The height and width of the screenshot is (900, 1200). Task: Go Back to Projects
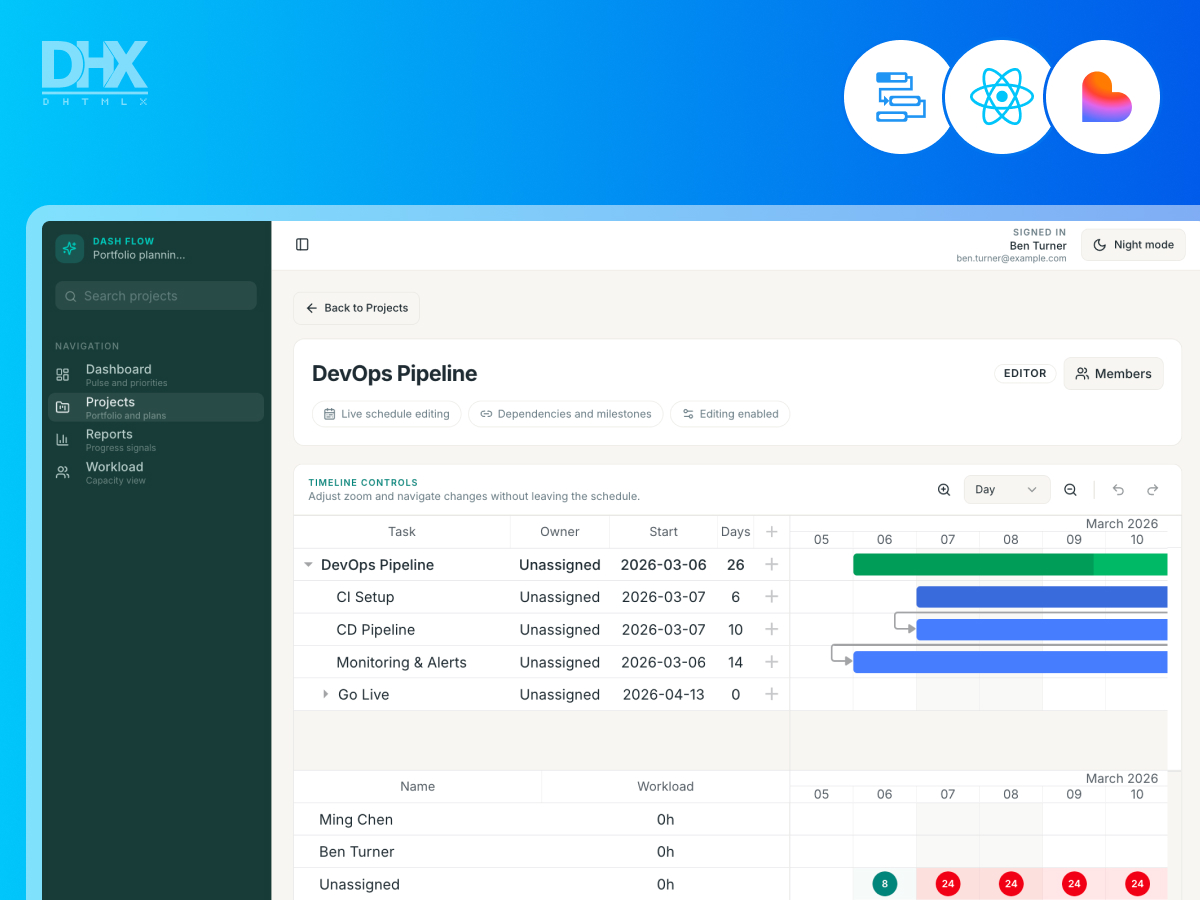click(357, 308)
